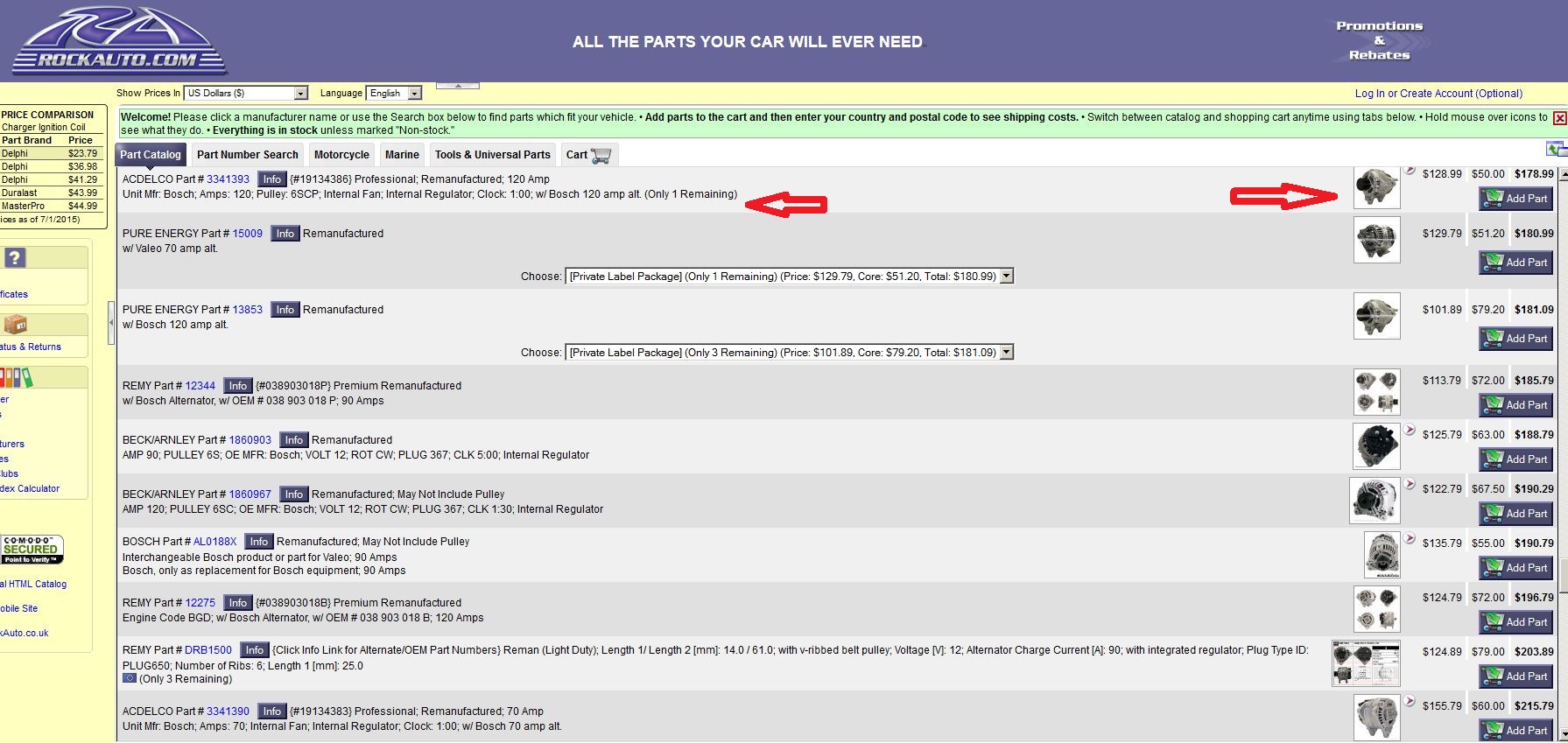Click Info button for Bosch AL0188X
This screenshot has width=1568, height=743.
click(x=259, y=542)
